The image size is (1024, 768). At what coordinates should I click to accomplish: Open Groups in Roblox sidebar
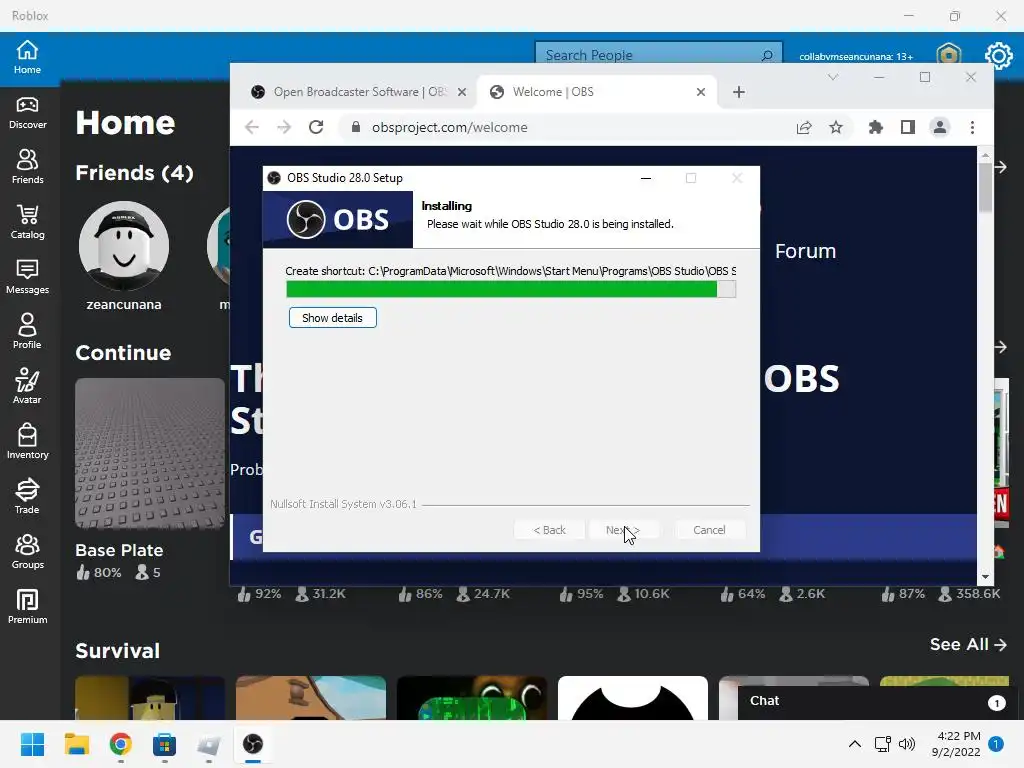click(27, 551)
